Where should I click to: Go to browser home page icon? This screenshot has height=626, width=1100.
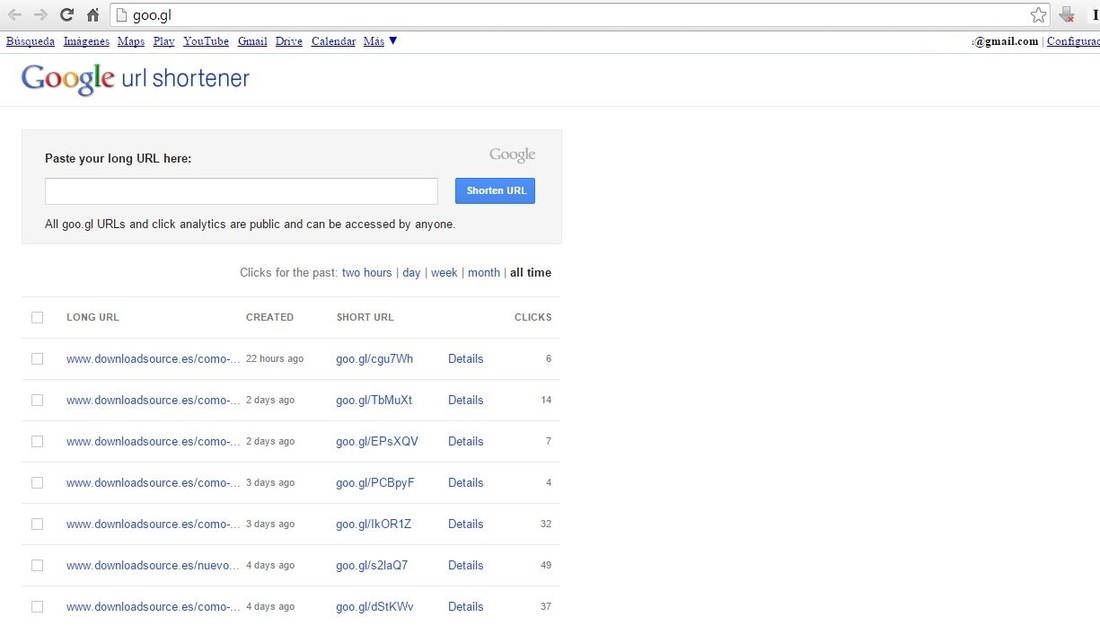click(x=93, y=15)
